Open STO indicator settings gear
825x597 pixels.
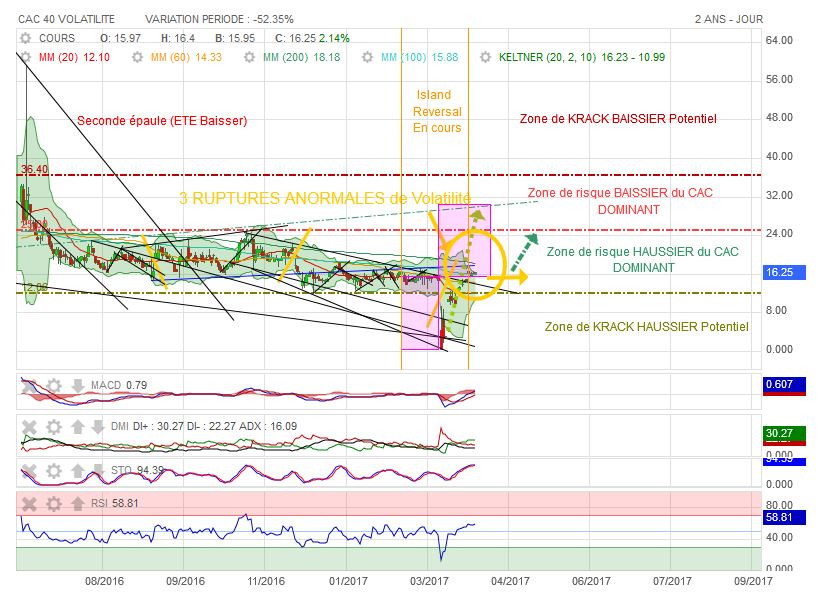tap(54, 470)
